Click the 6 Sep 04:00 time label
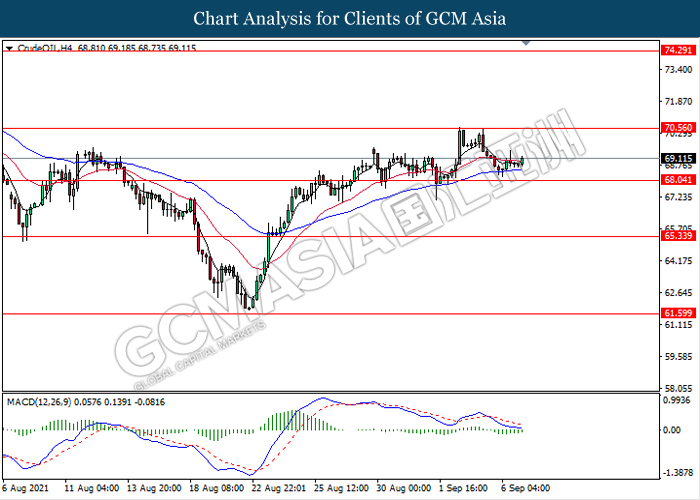This screenshot has width=700, height=500. coord(525,488)
